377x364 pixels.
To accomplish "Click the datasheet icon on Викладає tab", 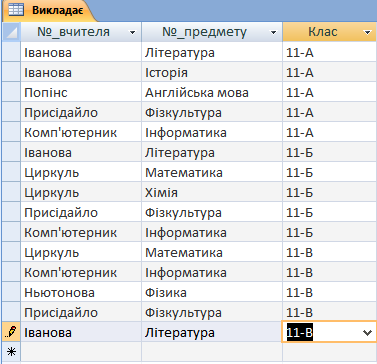I will [x=16, y=10].
